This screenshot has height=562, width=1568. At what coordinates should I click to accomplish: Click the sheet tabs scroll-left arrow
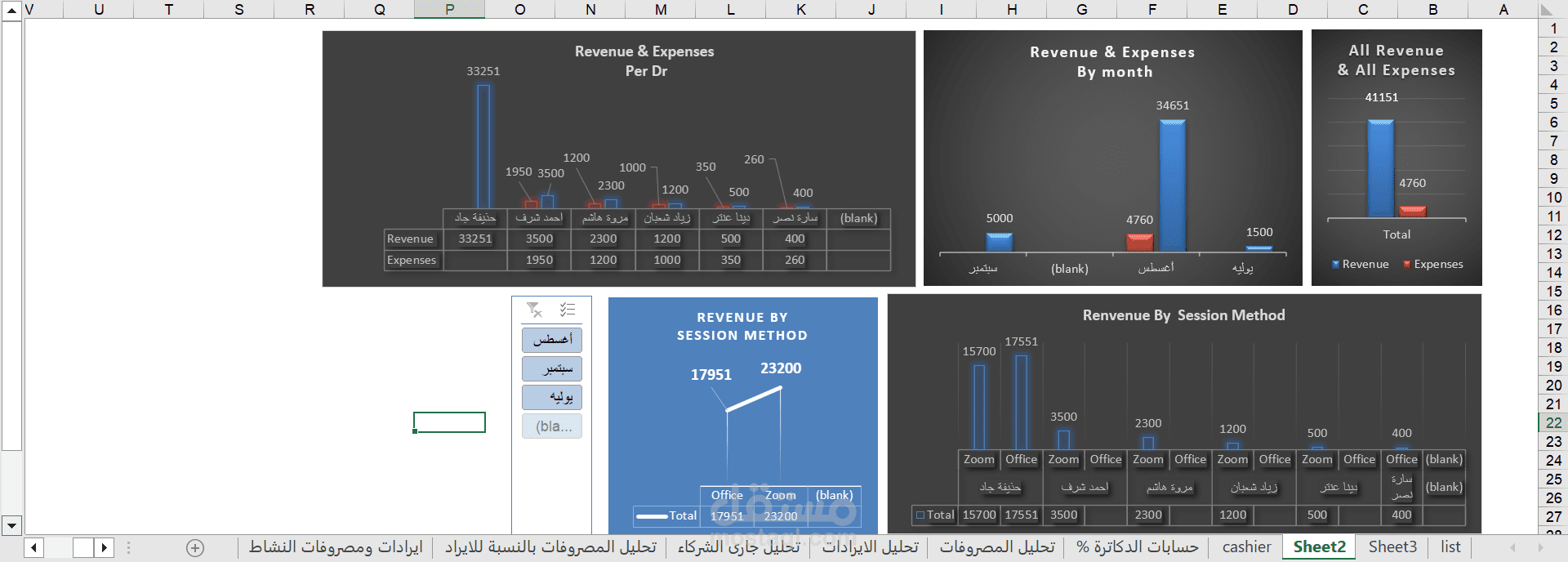[1513, 547]
